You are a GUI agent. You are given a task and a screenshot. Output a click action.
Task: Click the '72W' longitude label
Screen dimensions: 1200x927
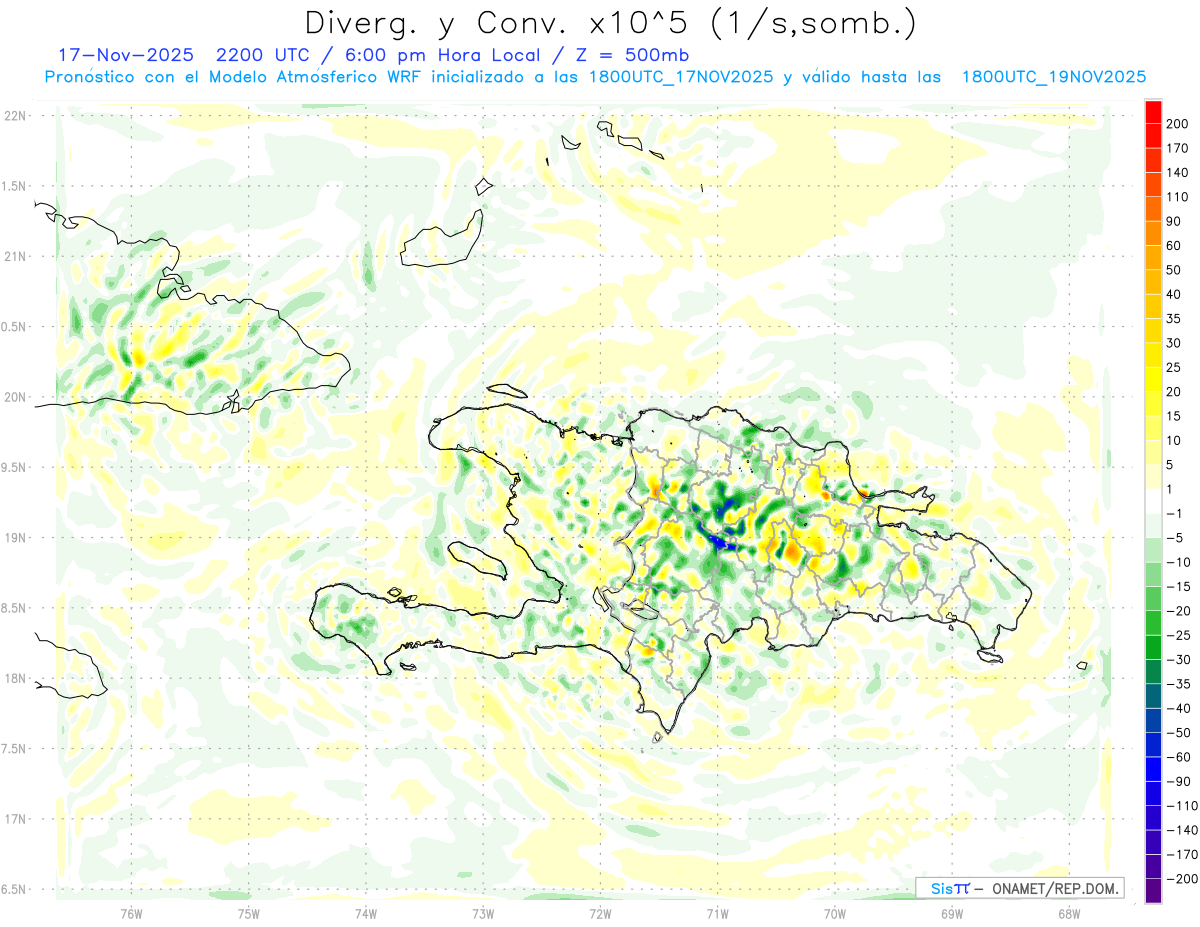point(600,914)
